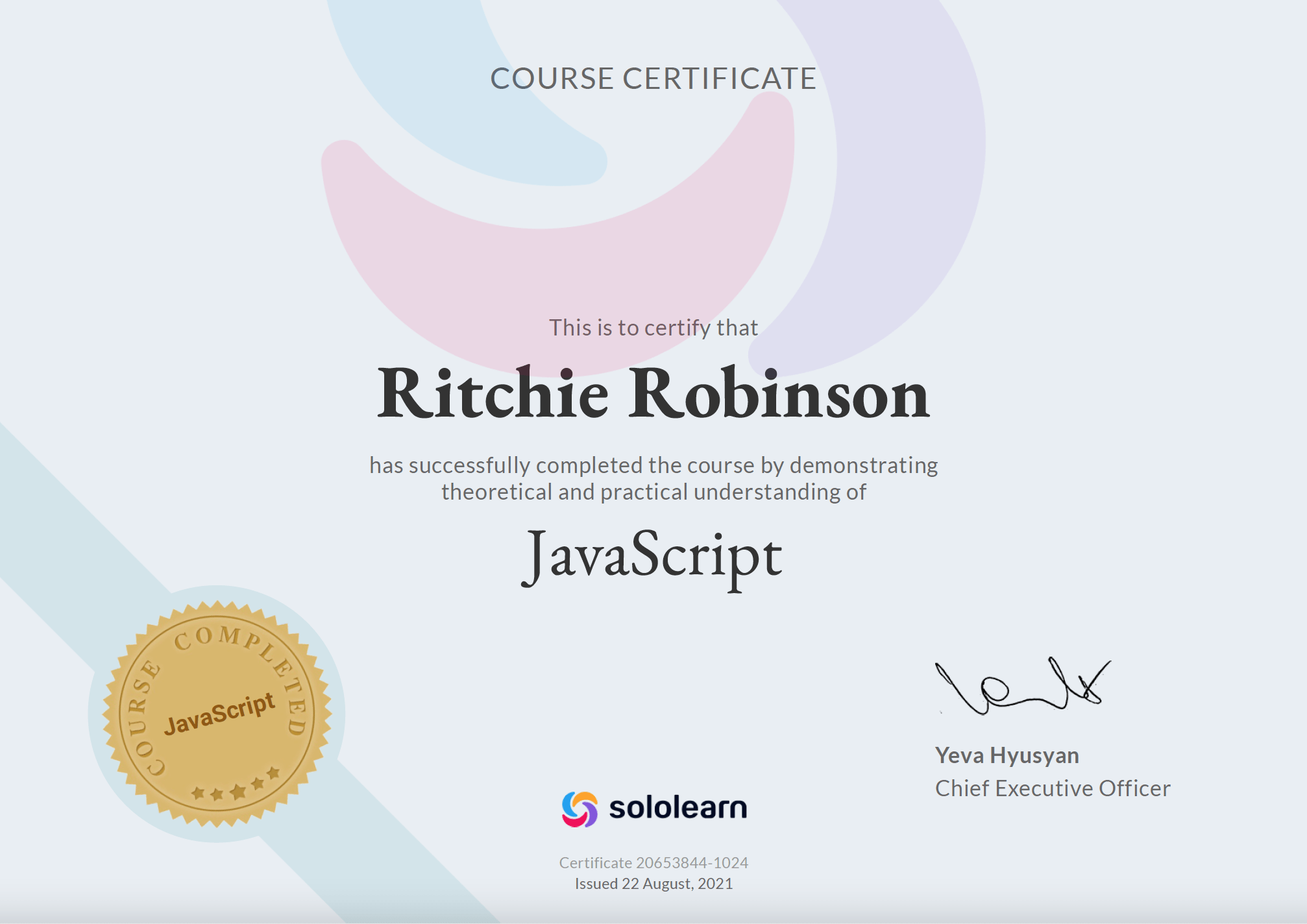The height and width of the screenshot is (924, 1307).
Task: Click the Chief Executive Officer title
Action: point(1053,788)
